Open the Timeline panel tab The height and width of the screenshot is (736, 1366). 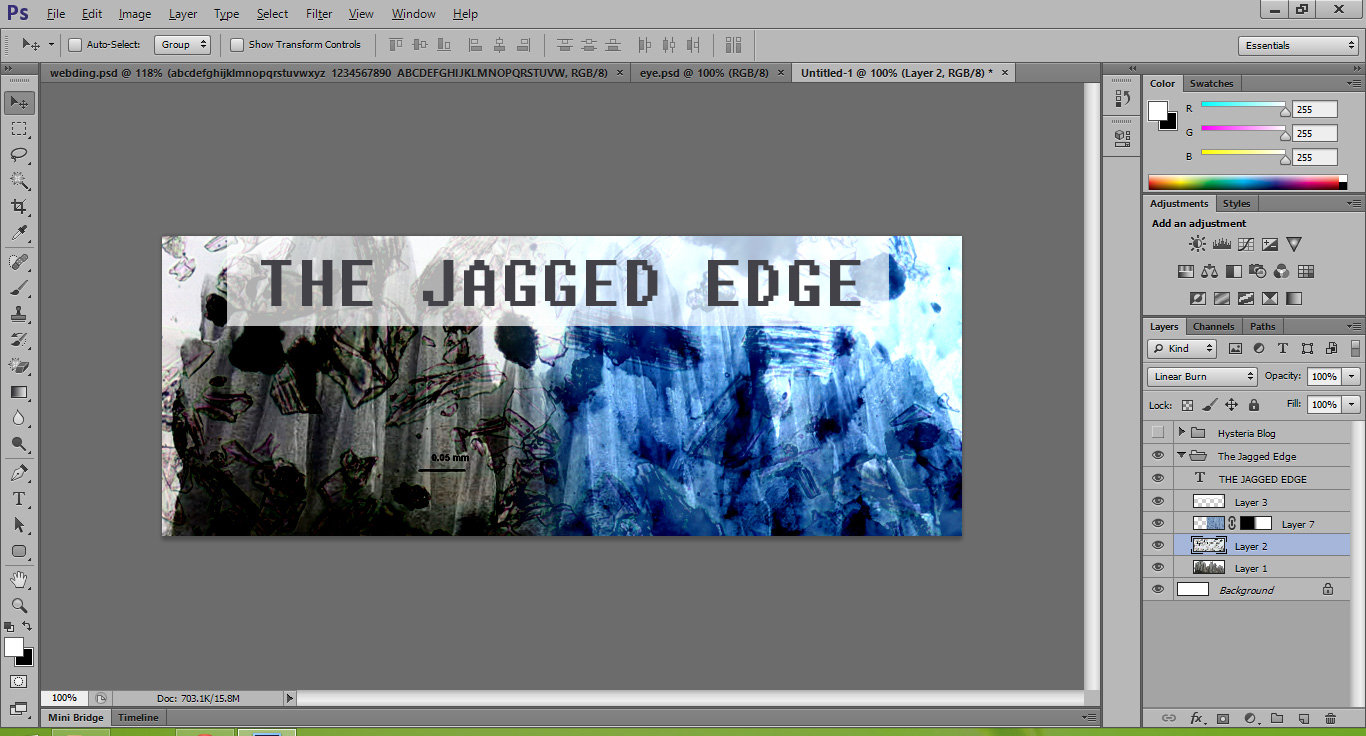[x=138, y=718]
